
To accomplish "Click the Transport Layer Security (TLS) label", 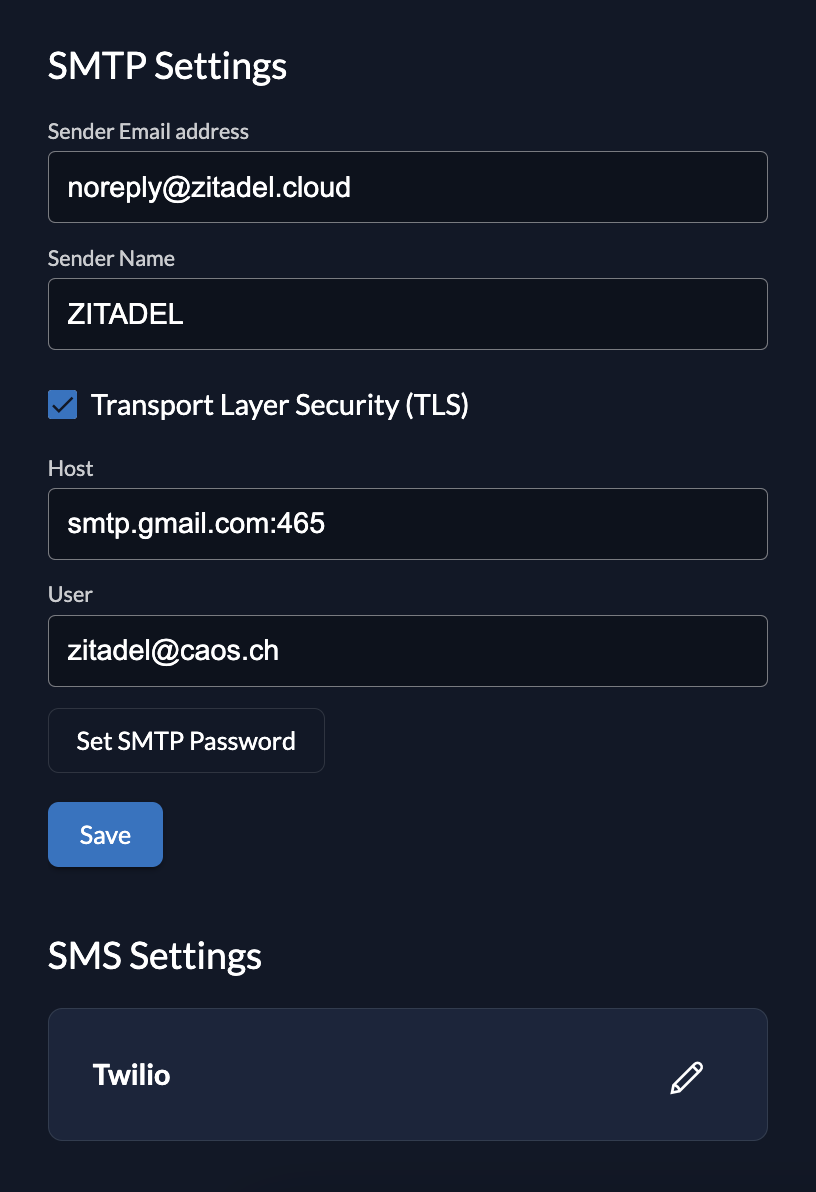I will [279, 405].
